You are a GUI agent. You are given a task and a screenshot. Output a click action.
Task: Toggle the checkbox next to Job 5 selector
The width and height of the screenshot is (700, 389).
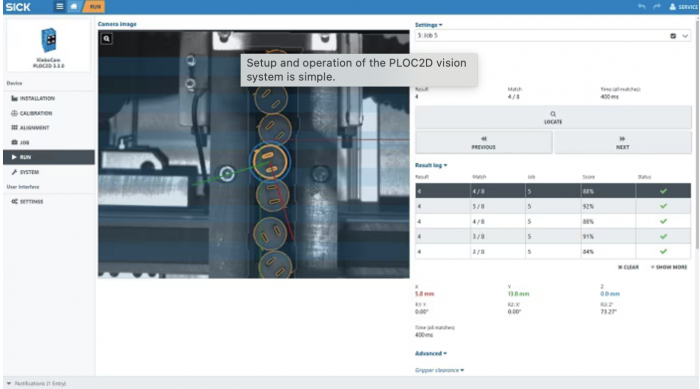tap(673, 36)
